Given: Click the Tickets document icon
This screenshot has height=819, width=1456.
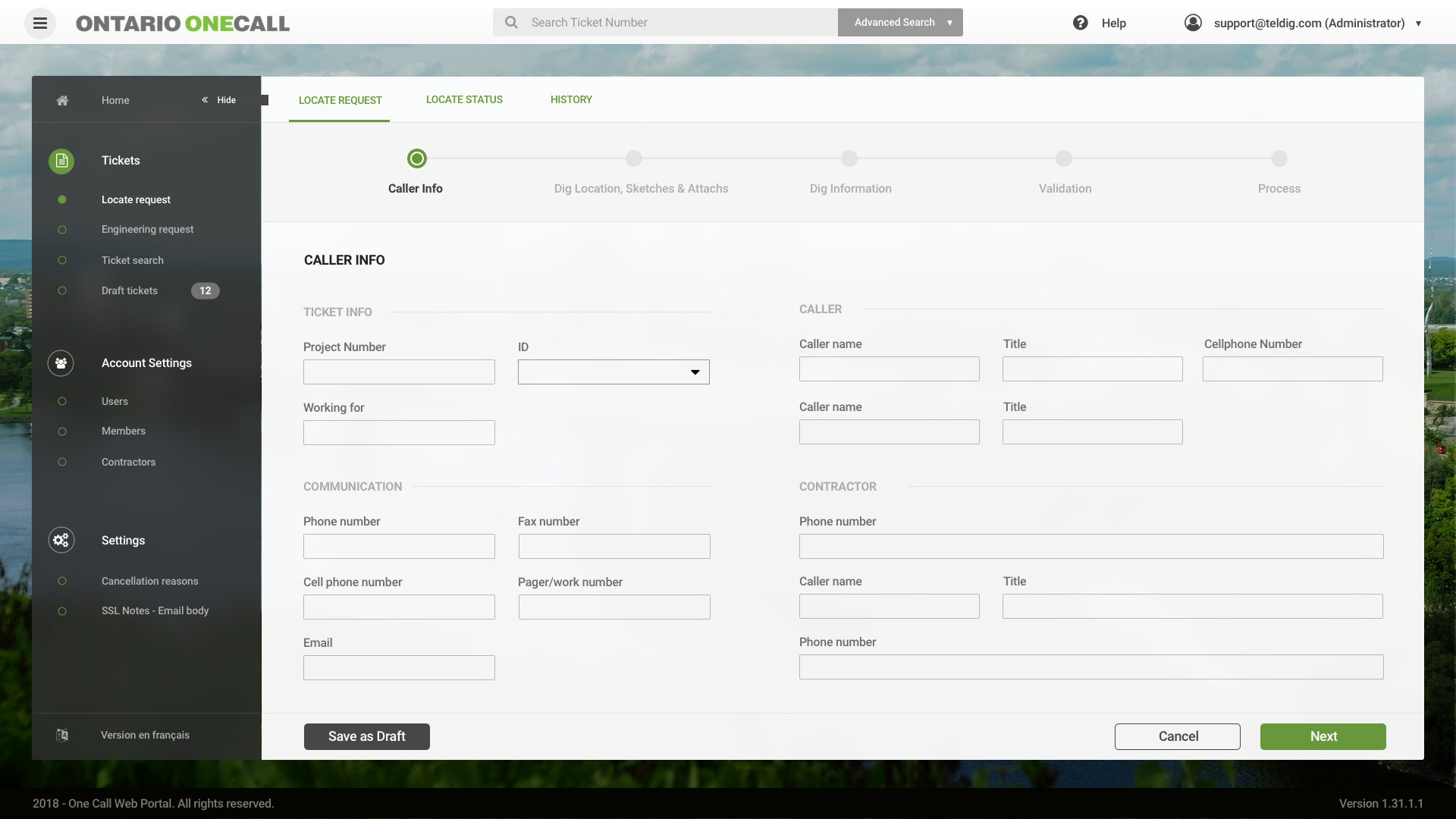Looking at the screenshot, I should pyautogui.click(x=61, y=161).
